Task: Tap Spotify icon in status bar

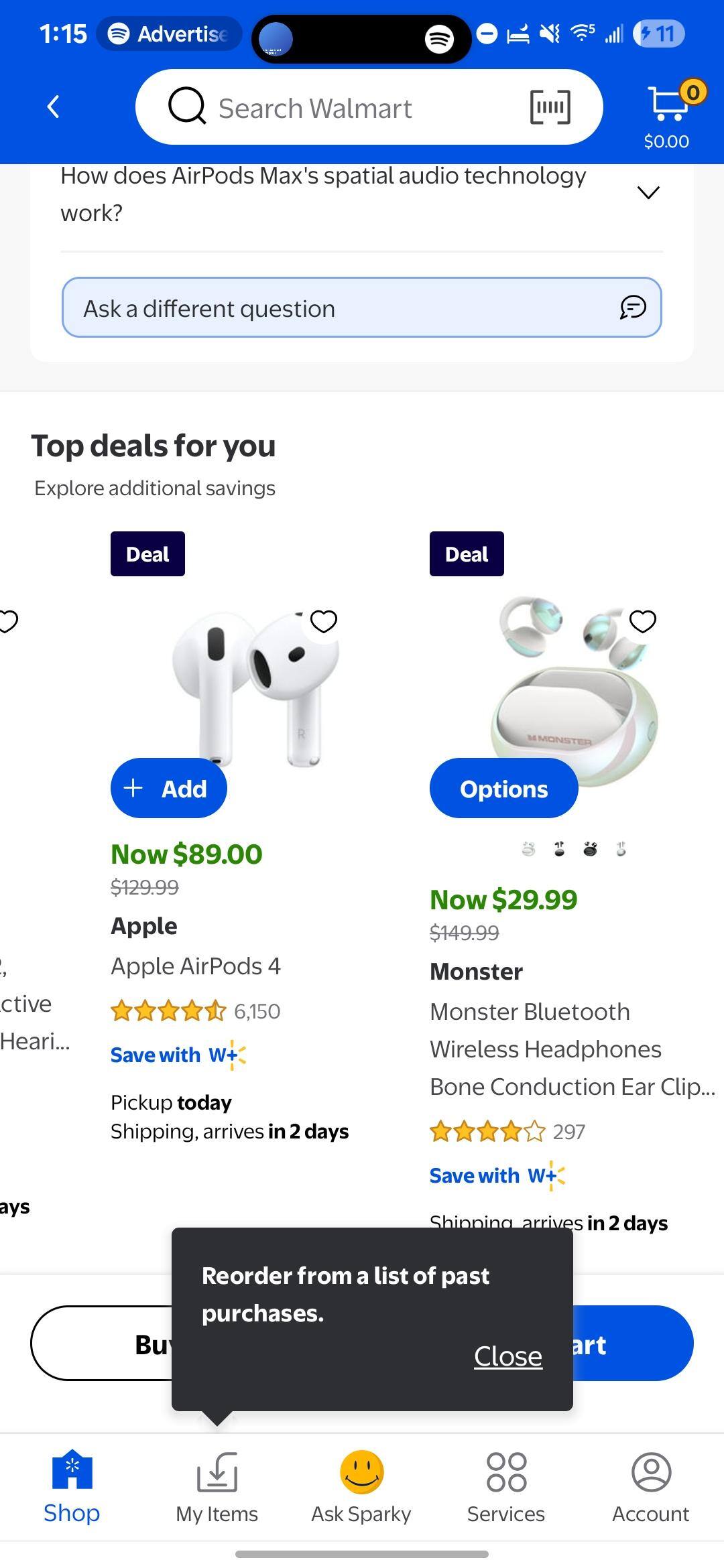Action: tap(439, 39)
